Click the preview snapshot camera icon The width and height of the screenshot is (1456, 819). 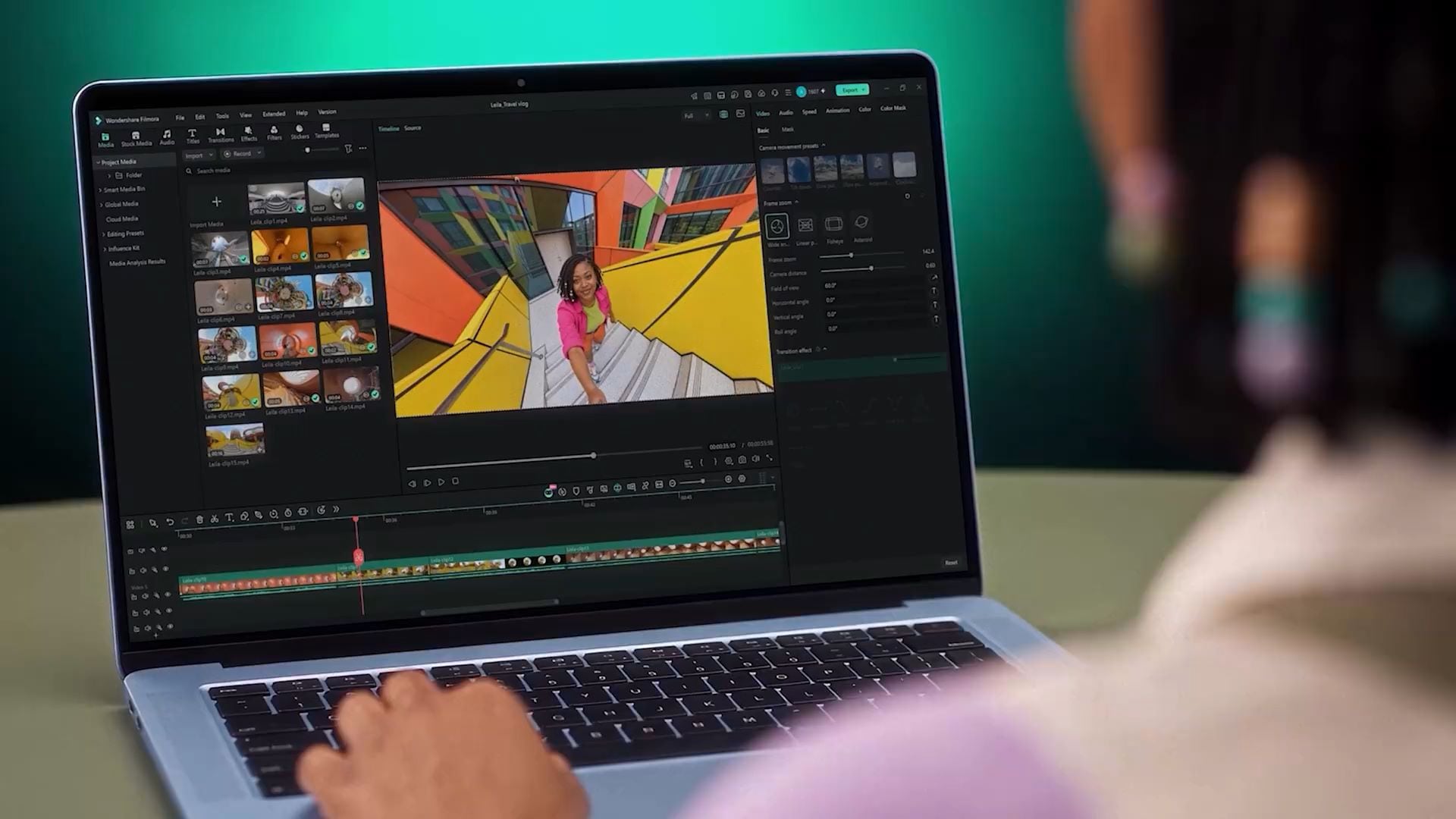(x=742, y=460)
